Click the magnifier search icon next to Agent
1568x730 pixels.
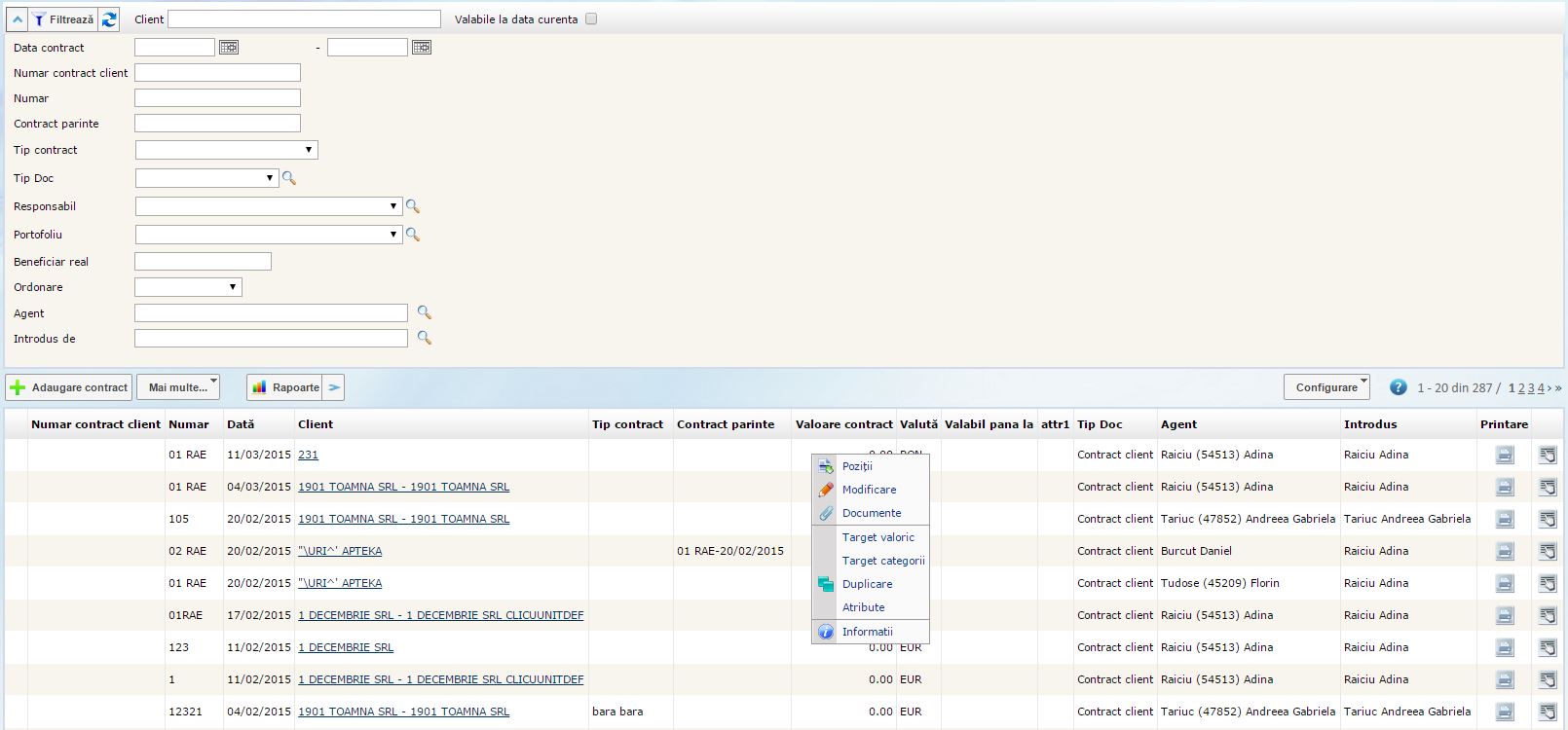424,312
